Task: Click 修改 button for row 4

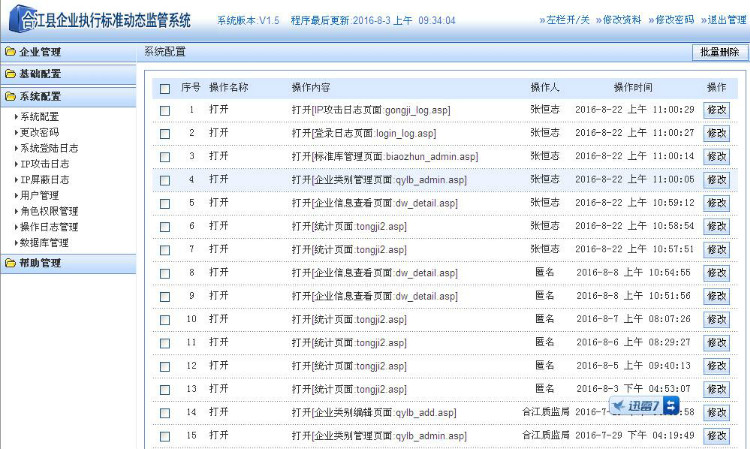Action: pyautogui.click(x=717, y=180)
